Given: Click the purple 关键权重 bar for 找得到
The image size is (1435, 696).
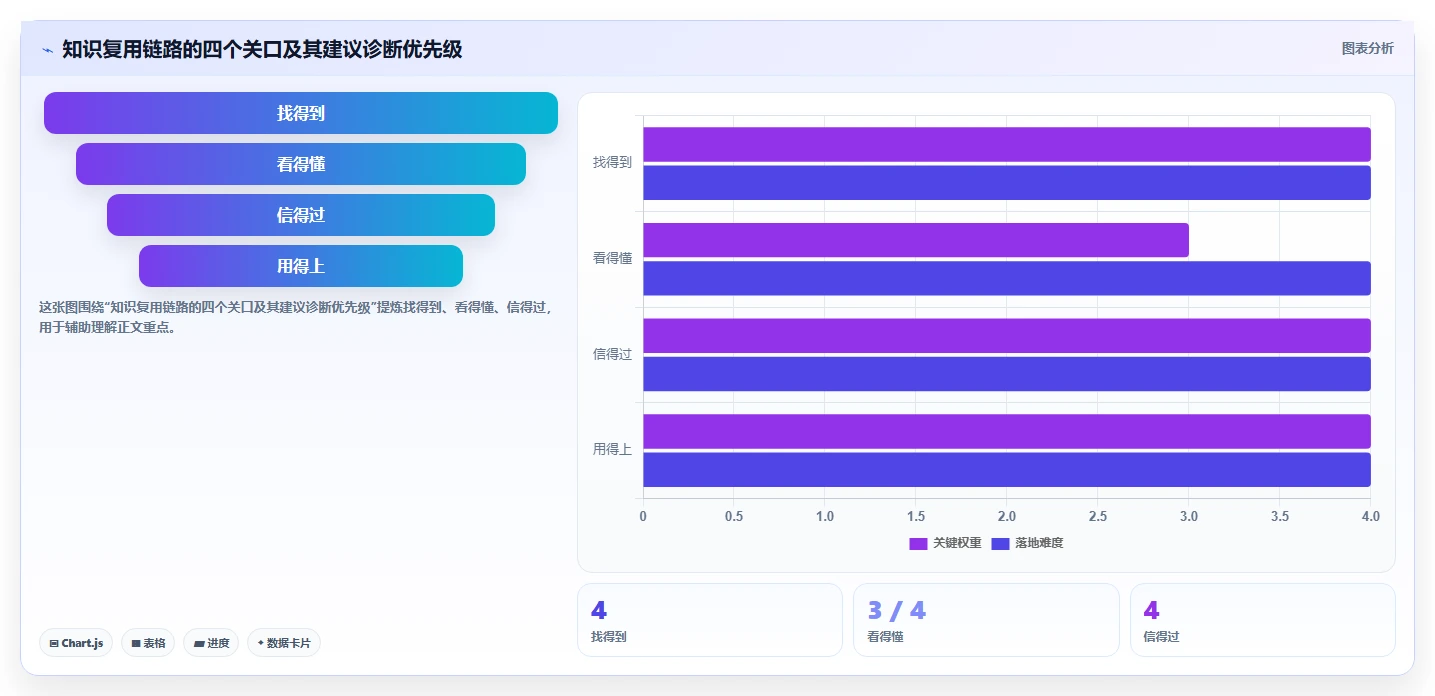Looking at the screenshot, I should point(1006,144).
